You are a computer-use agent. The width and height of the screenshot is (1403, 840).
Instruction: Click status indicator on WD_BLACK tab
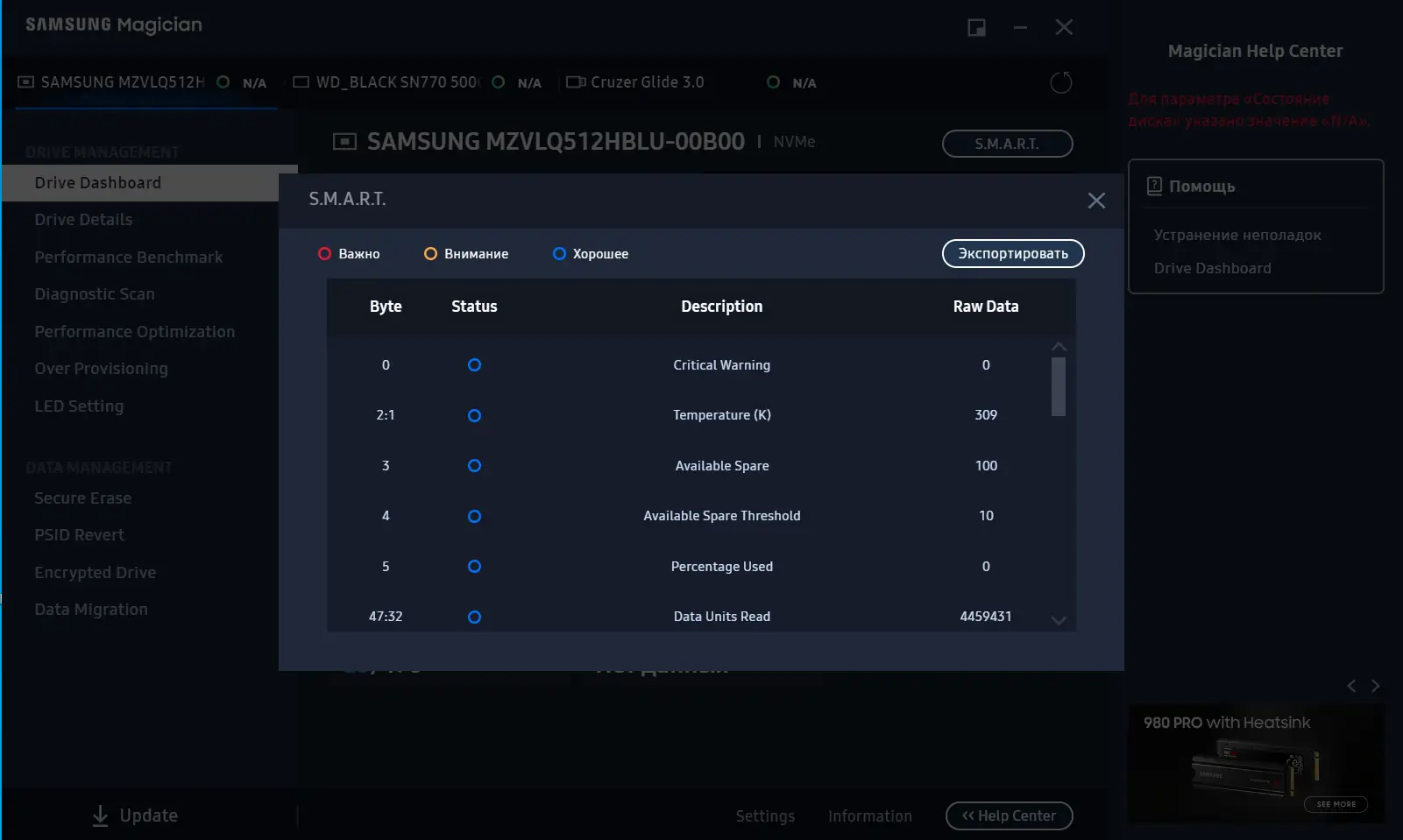point(499,82)
